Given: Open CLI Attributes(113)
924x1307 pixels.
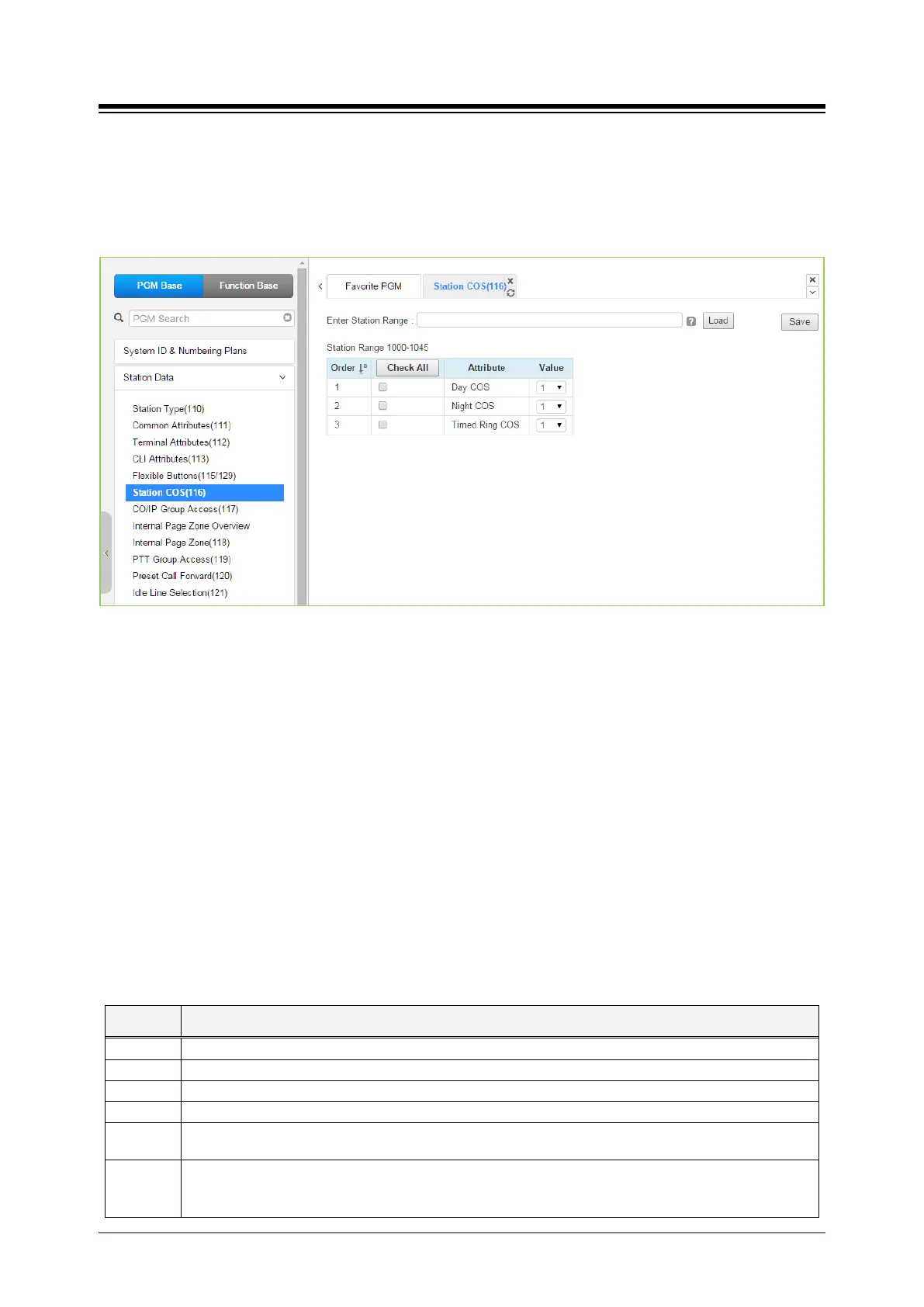Looking at the screenshot, I should tap(171, 459).
